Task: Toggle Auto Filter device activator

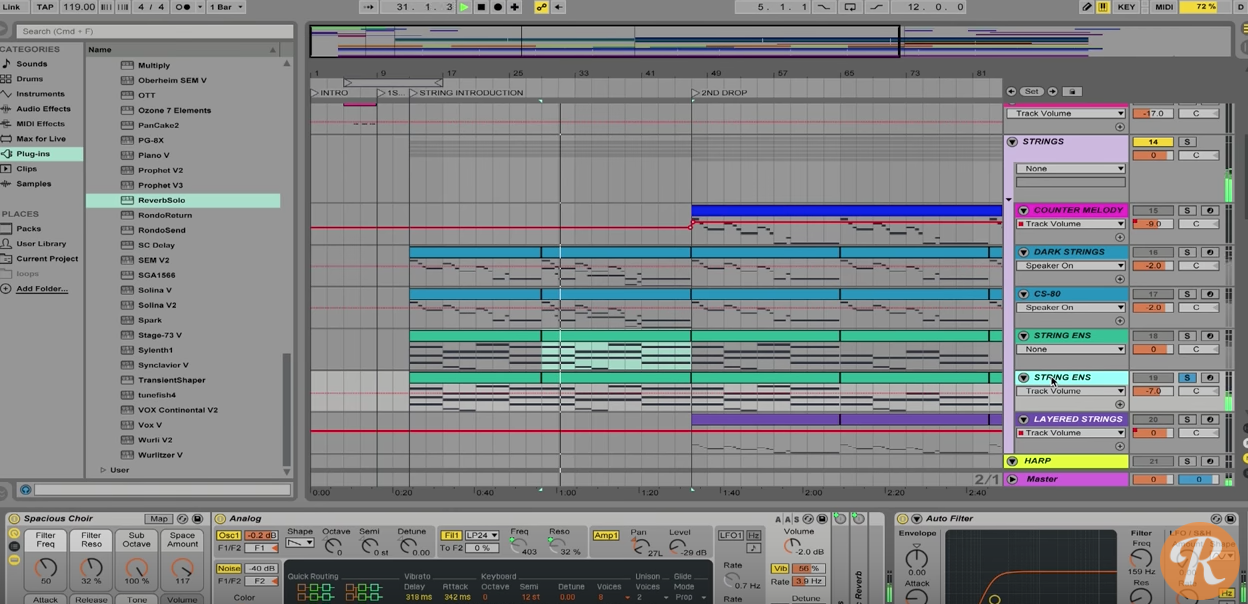Action: point(902,519)
